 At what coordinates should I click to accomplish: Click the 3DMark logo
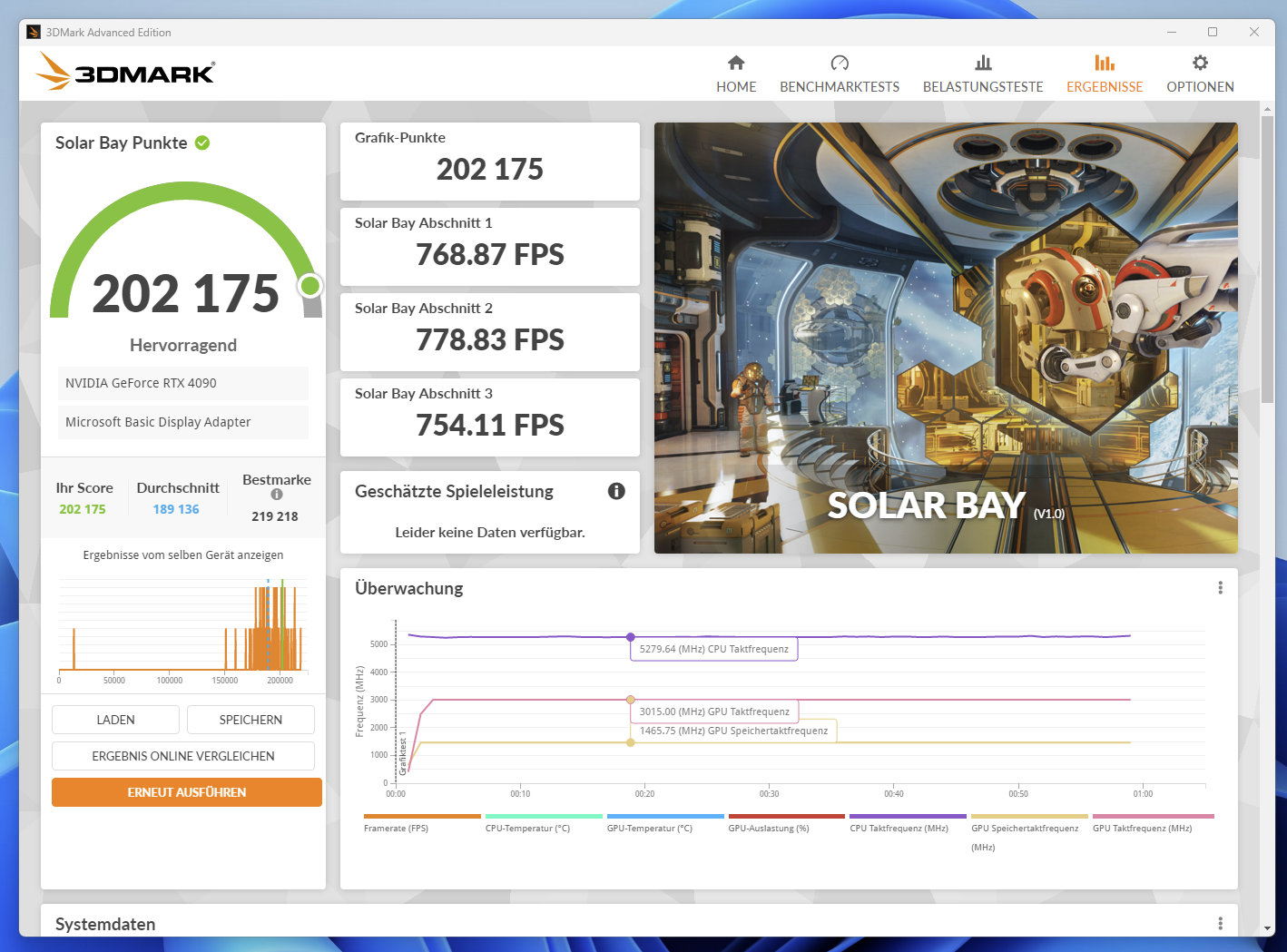coord(125,71)
